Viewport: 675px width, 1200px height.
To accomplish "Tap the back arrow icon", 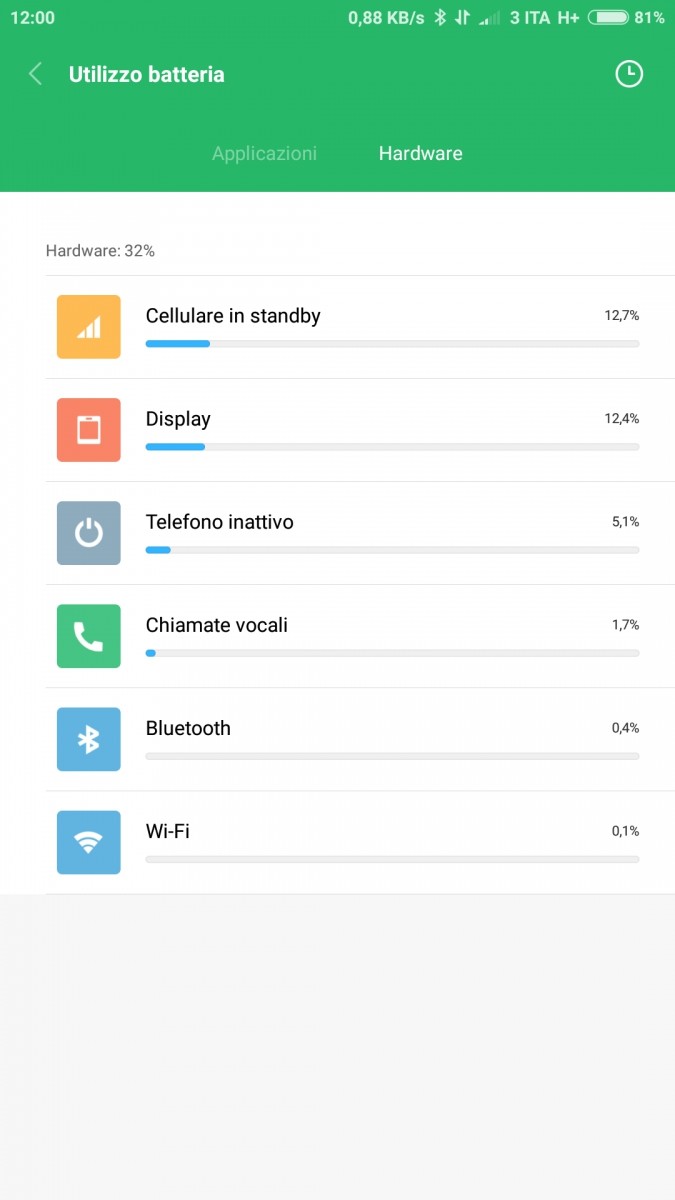I will pyautogui.click(x=35, y=74).
